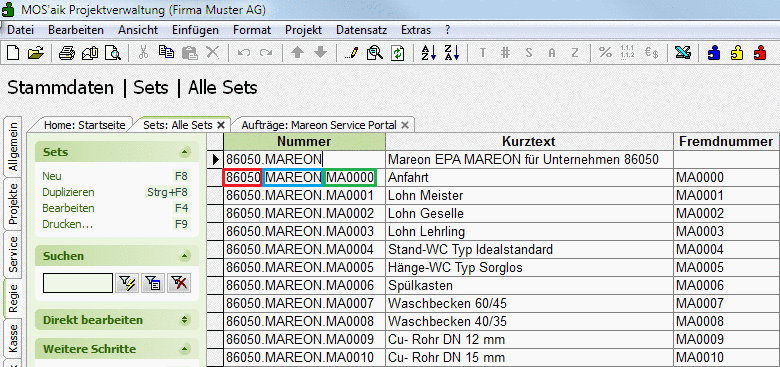Open the Einfügen menu
Screen dimensions: 780x367
(195, 30)
